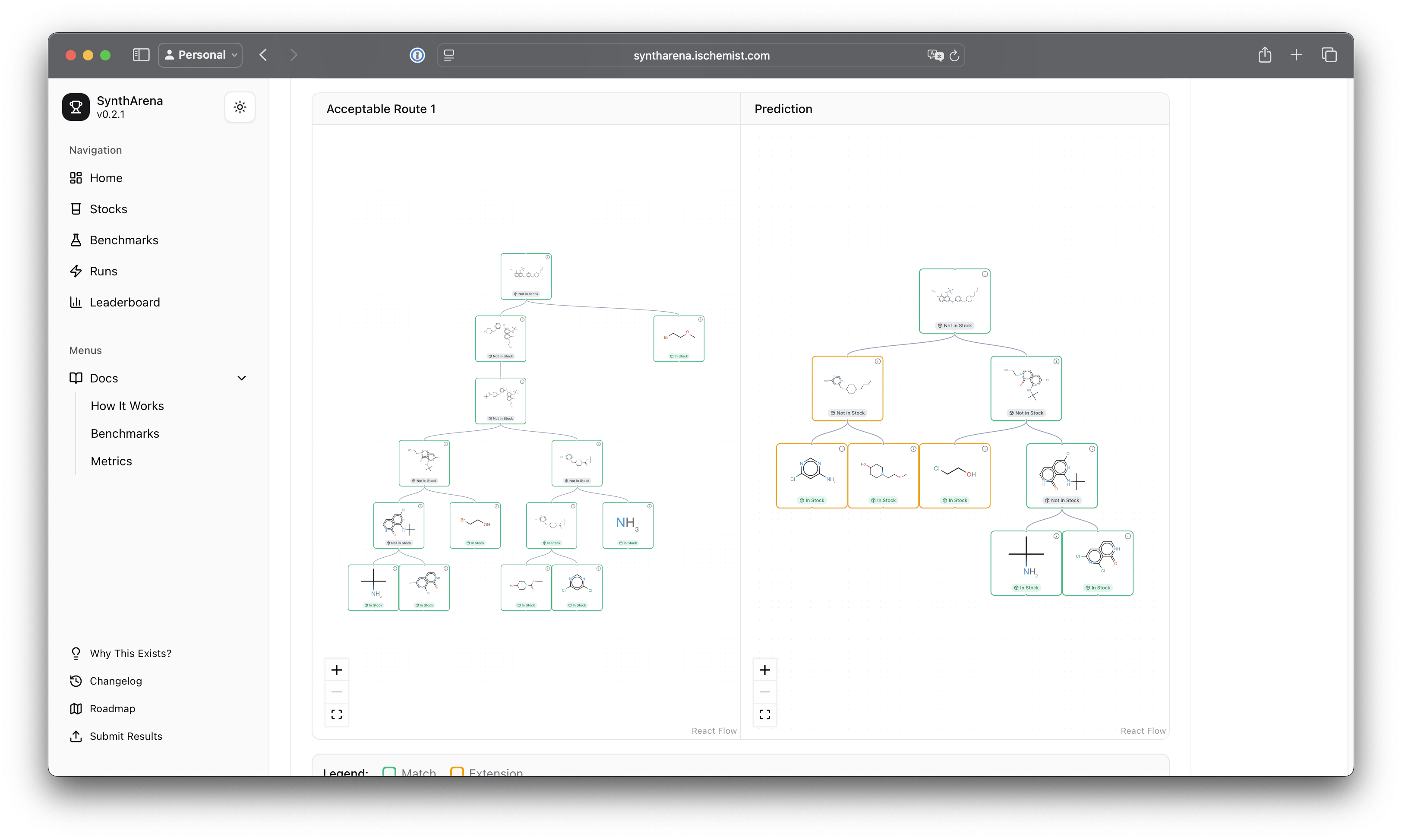This screenshot has height=840, width=1402.
Task: Fit view in the Acceptable Route 1 panel
Action: pos(337,714)
